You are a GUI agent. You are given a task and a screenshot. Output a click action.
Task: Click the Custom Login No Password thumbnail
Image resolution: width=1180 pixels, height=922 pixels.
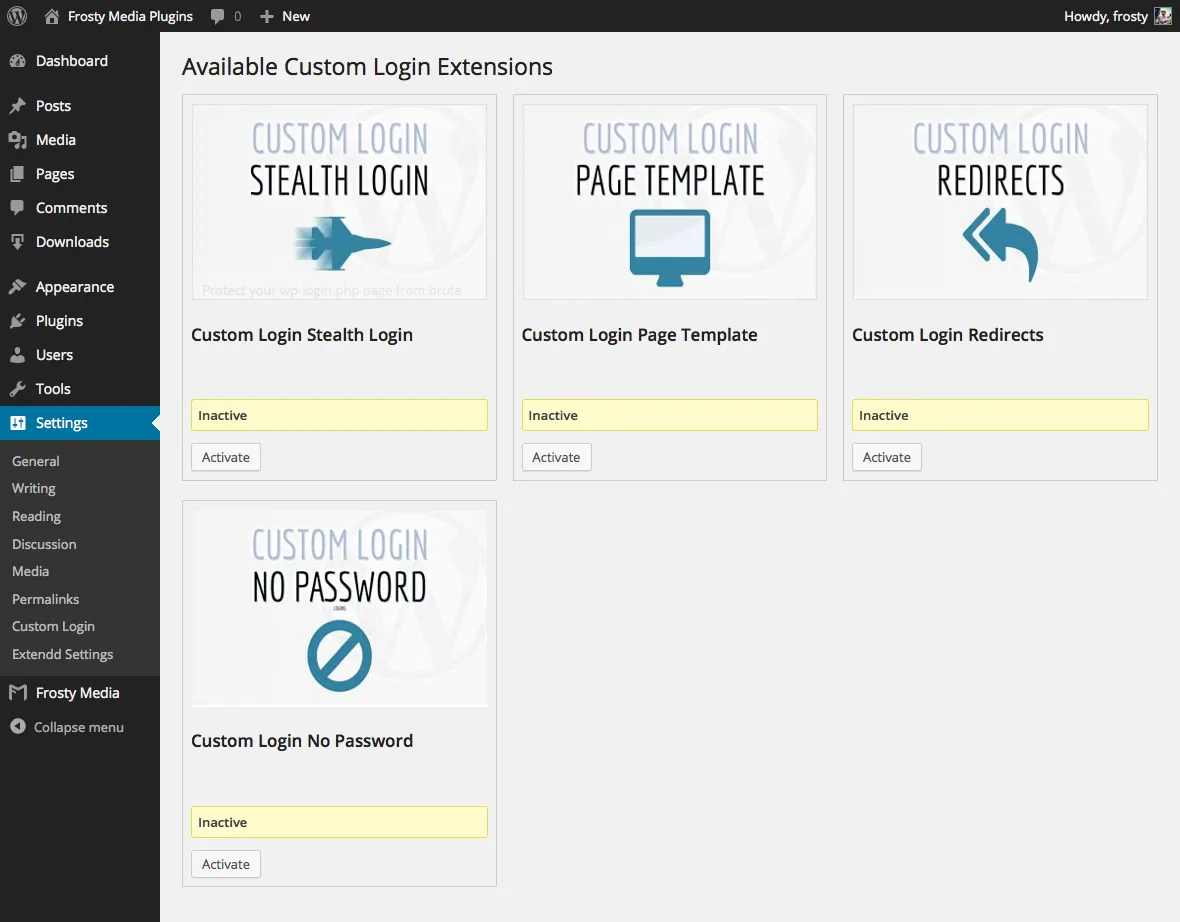click(338, 607)
